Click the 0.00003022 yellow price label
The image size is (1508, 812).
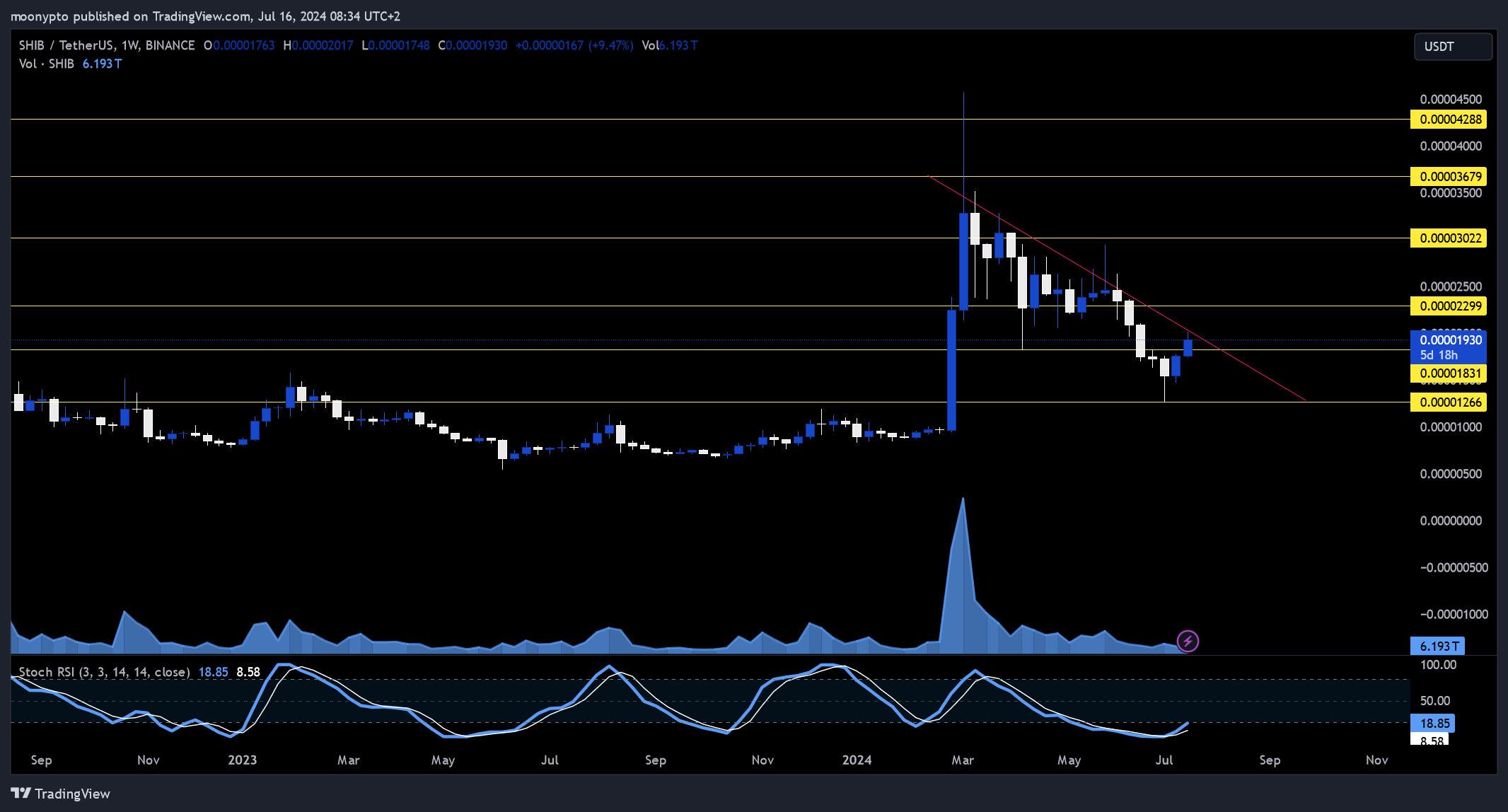tap(1449, 238)
